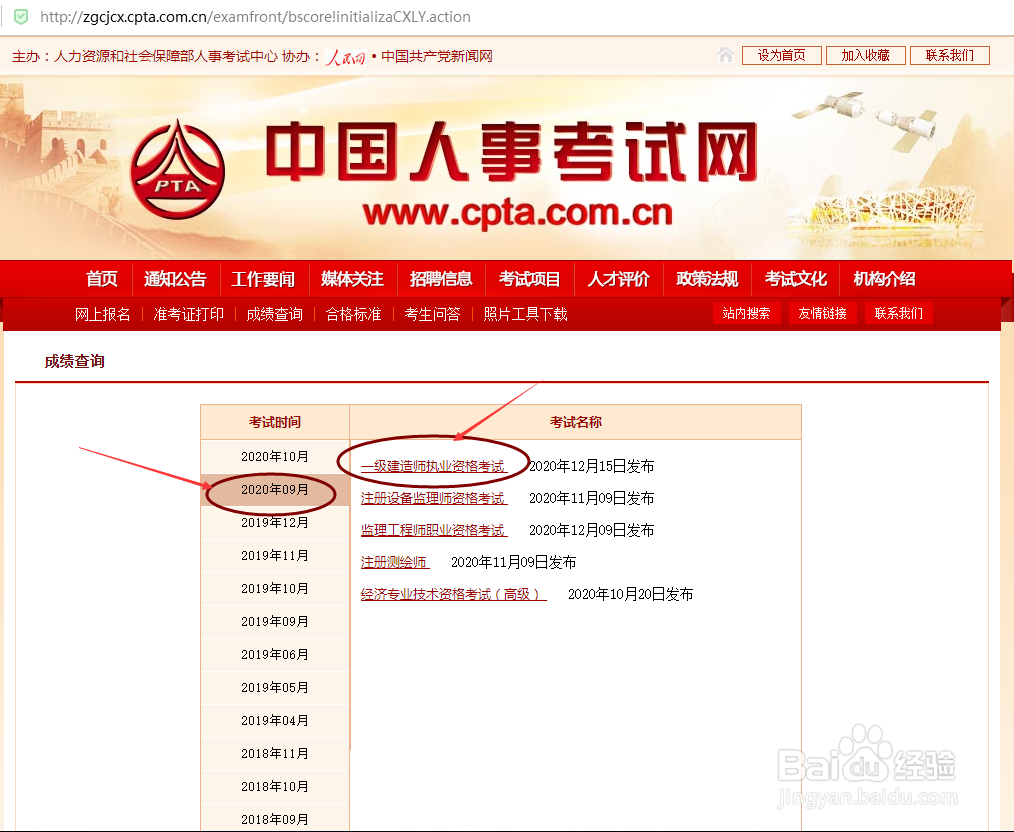Click the browser address bar field

[x=400, y=17]
